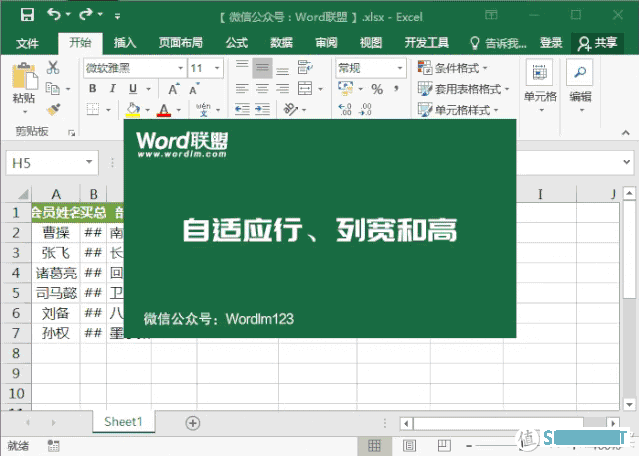
Task: Toggle Align Right
Action: 282,88
